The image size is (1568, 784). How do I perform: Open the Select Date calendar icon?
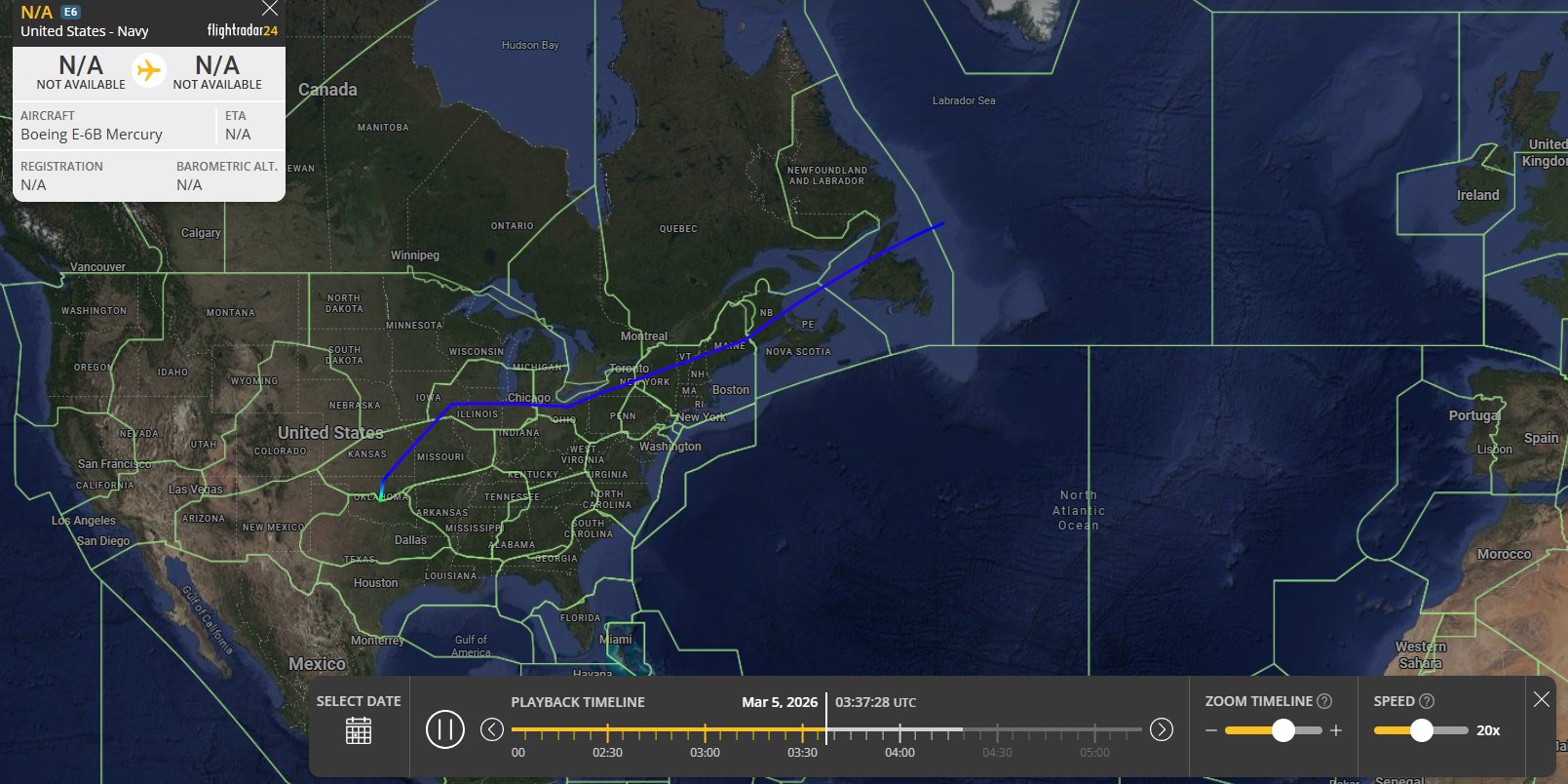359,730
